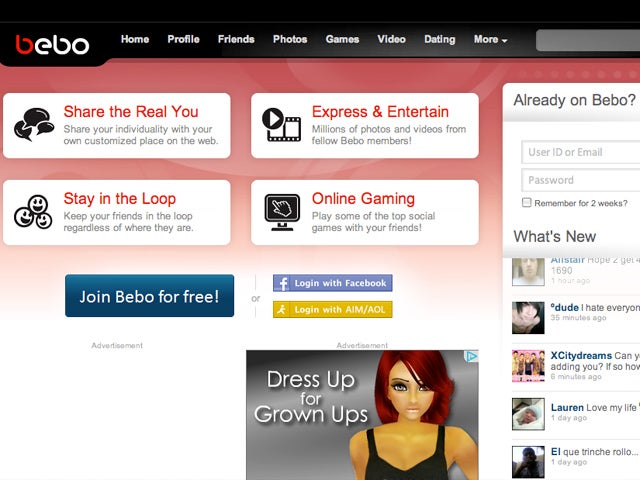Click Join Bebo for free button
Viewport: 640px width, 480px height.
(149, 296)
